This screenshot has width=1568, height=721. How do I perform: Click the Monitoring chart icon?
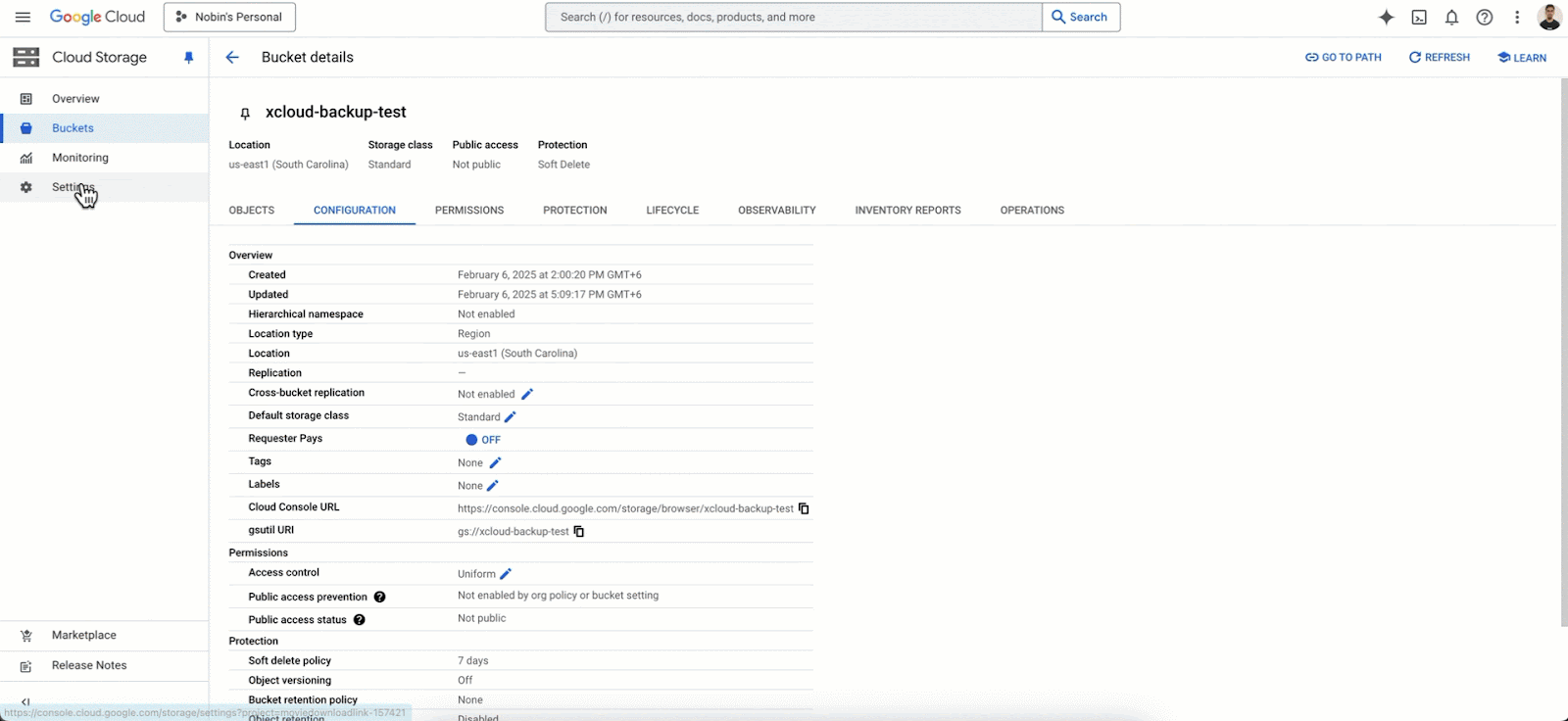pyautogui.click(x=26, y=158)
